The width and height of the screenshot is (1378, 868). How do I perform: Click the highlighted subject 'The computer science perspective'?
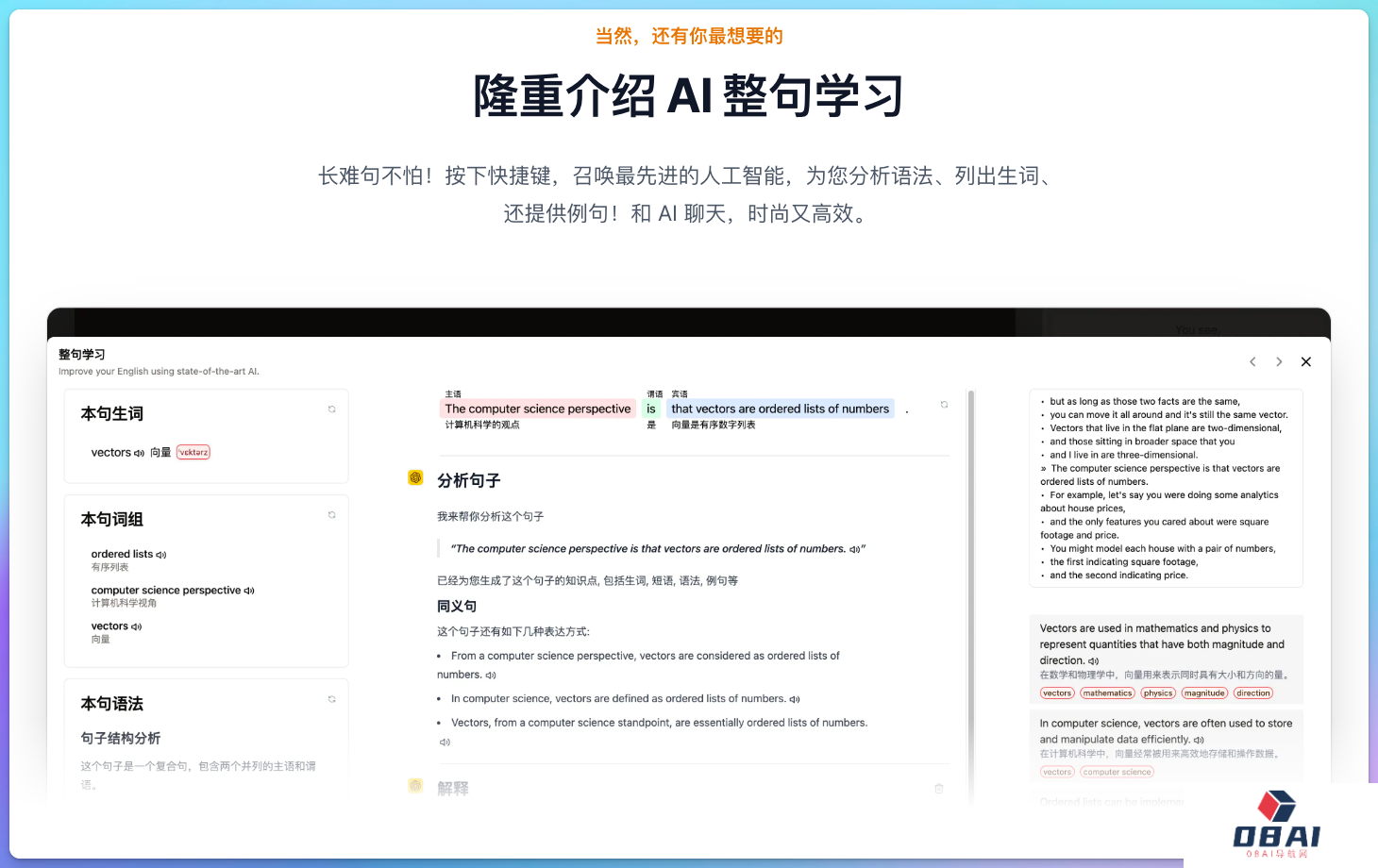pos(538,409)
